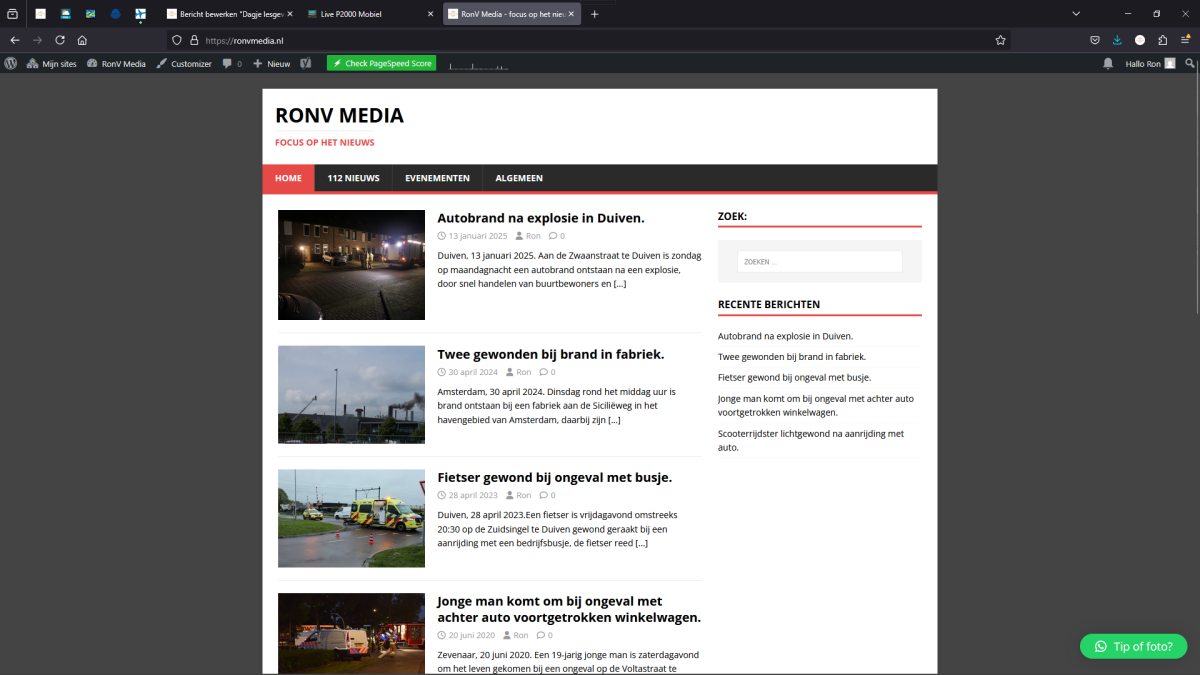Image resolution: width=1200 pixels, height=675 pixels.
Task: Click the '30 april 2024' date link
Action: tap(472, 372)
